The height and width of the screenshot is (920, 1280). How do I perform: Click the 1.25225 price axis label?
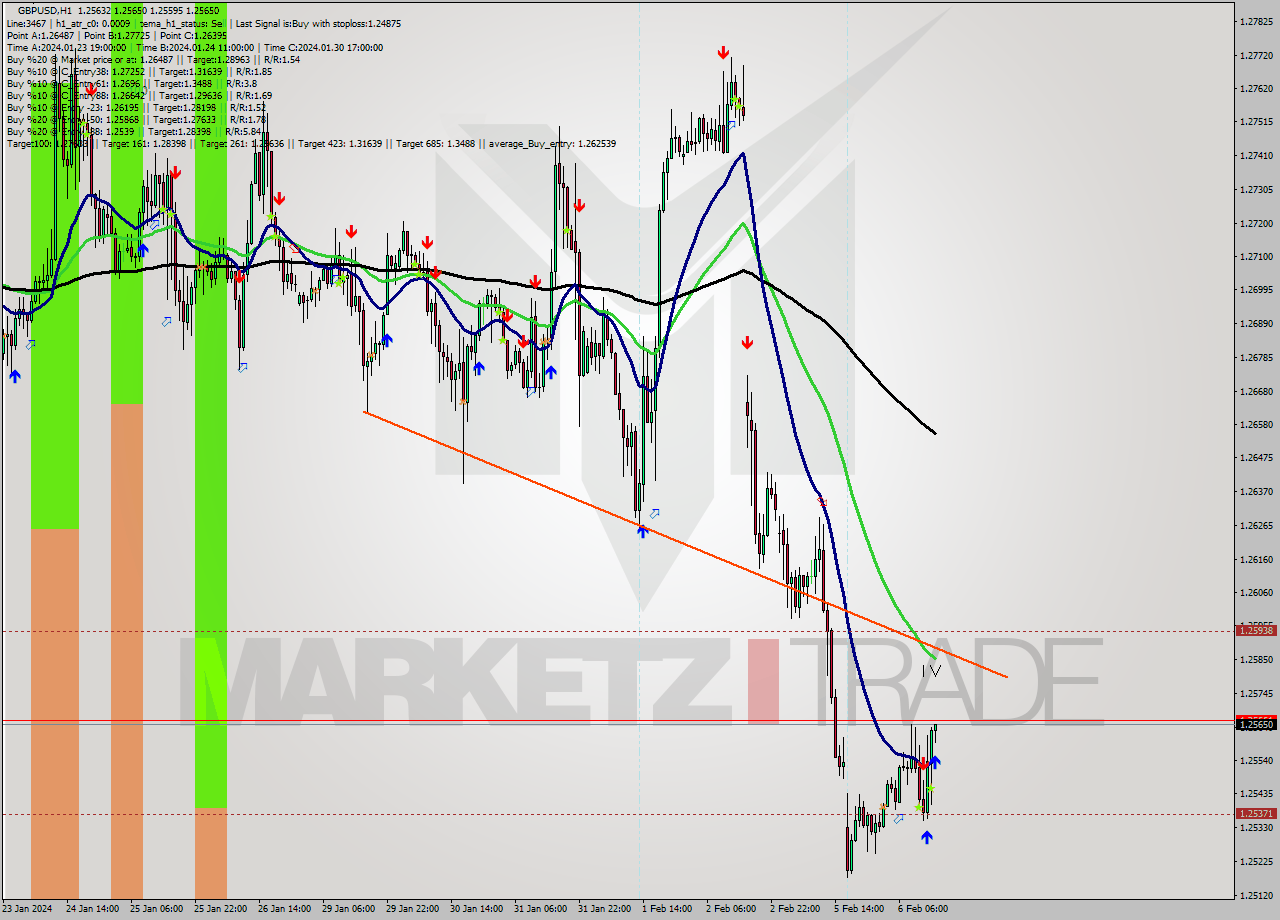click(x=1257, y=860)
